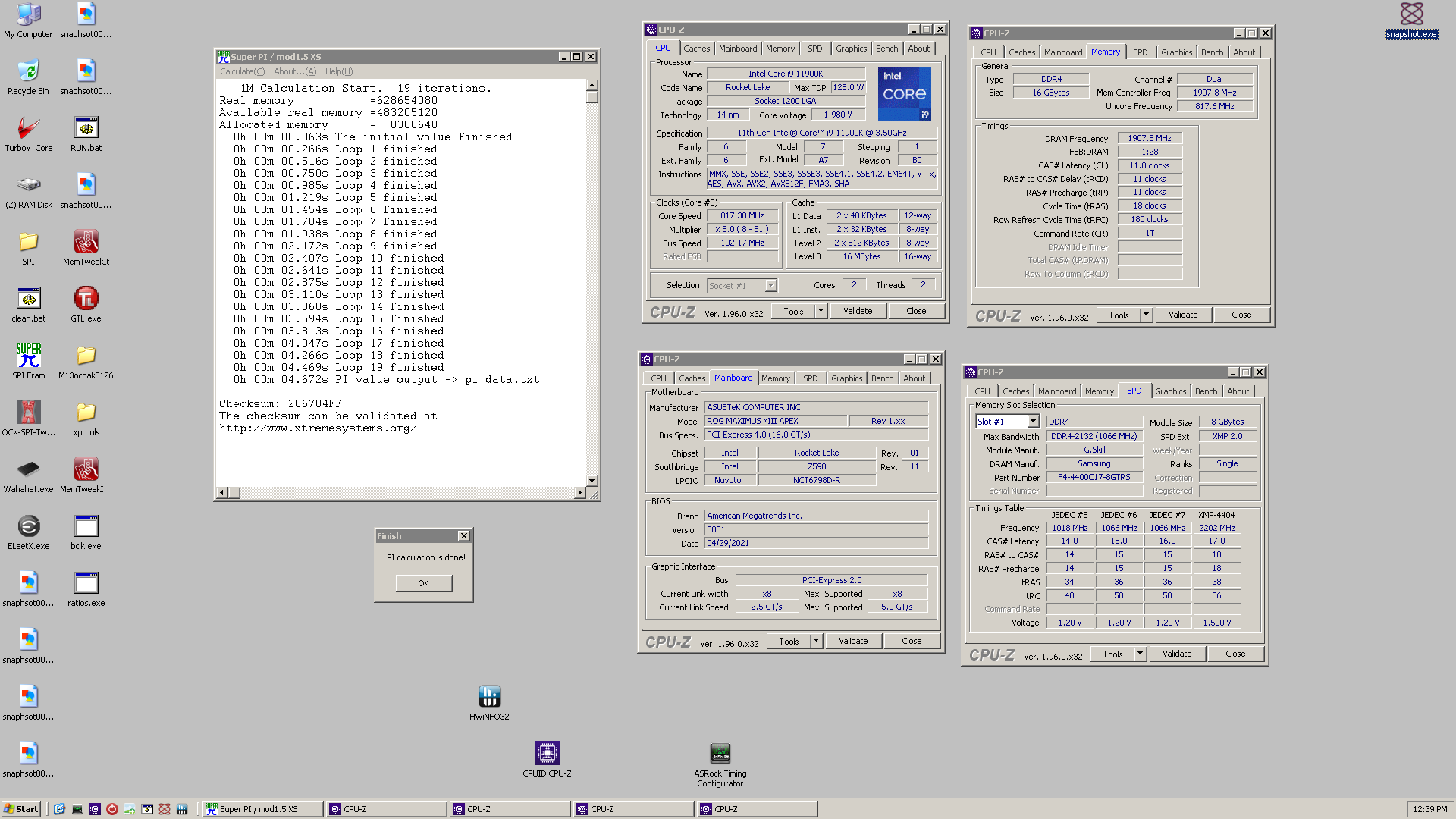The height and width of the screenshot is (819, 1456).
Task: Open the M13ocpak0126 folder
Action: tap(86, 362)
